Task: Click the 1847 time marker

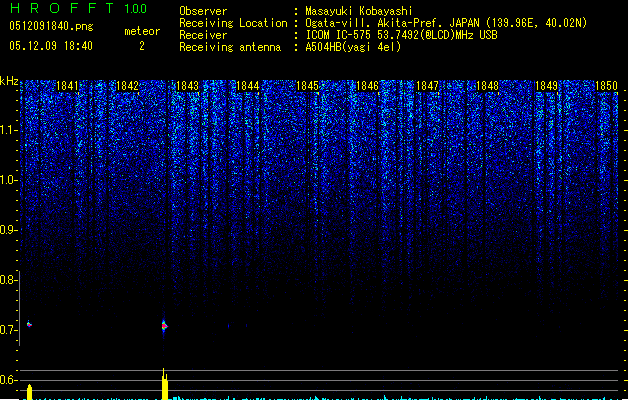Action: click(x=427, y=86)
